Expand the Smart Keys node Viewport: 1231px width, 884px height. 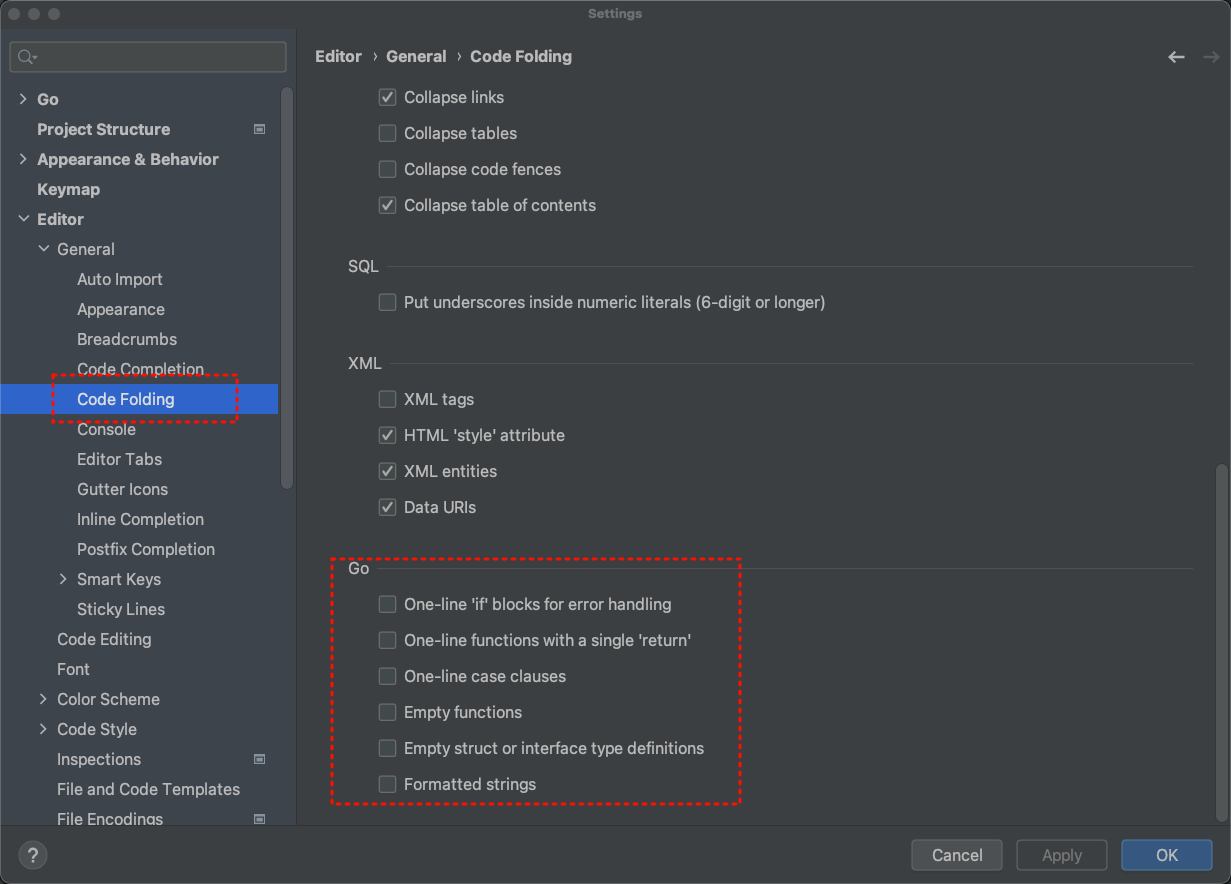point(63,579)
